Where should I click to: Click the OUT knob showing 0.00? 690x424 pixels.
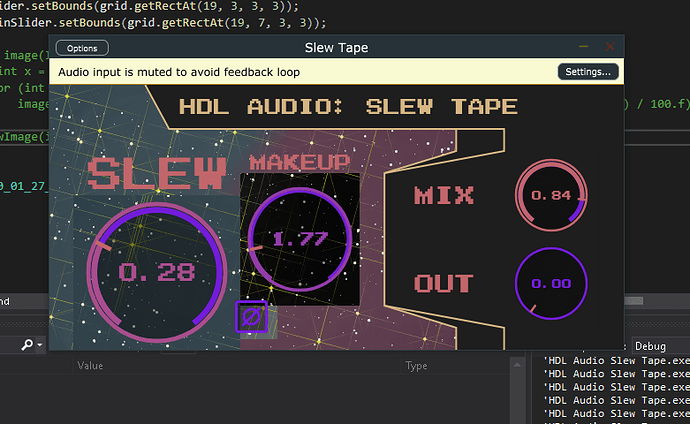click(x=551, y=284)
